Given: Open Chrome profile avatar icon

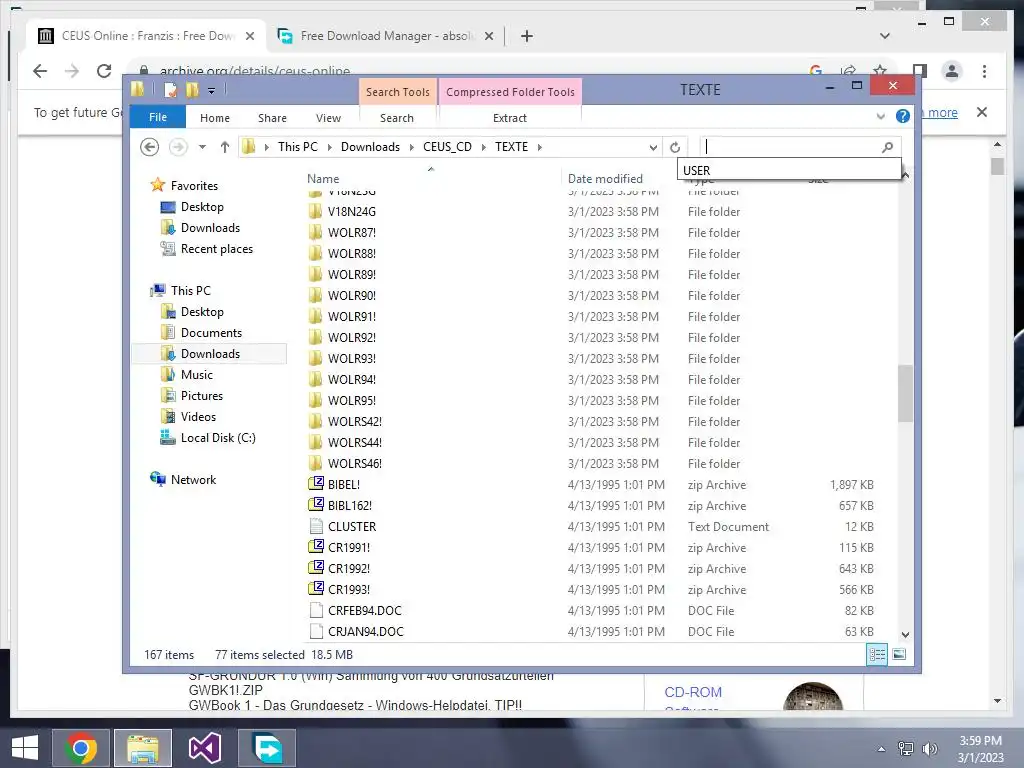Looking at the screenshot, I should point(952,71).
